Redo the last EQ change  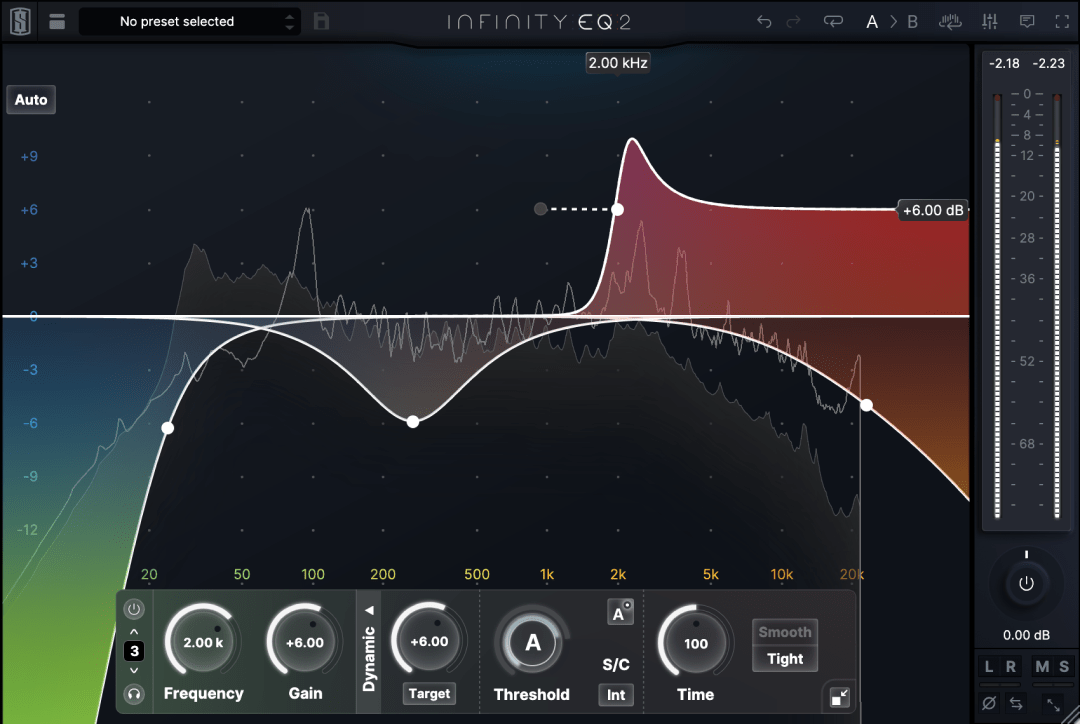(x=794, y=20)
